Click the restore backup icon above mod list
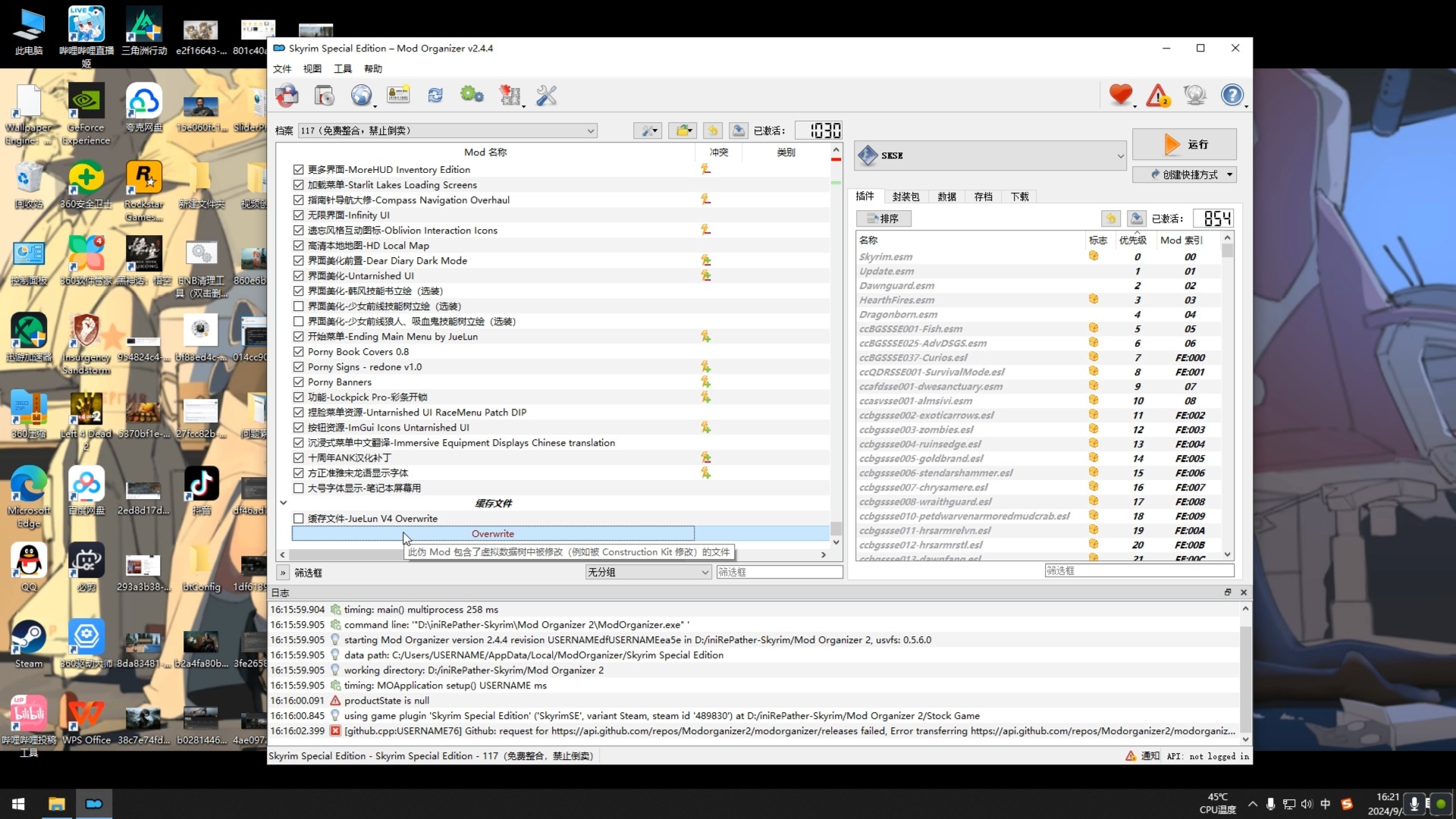Screen dimensions: 1456x819 pos(713,130)
